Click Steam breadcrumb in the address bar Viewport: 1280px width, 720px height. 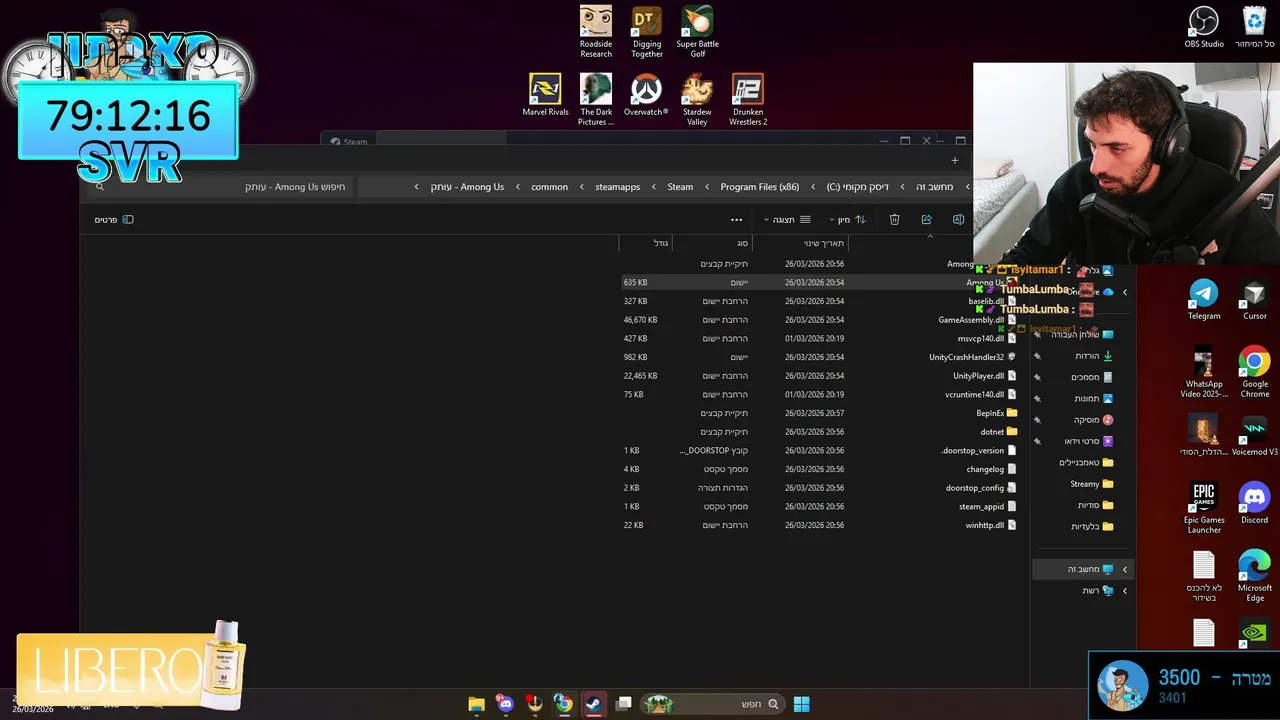click(680, 187)
